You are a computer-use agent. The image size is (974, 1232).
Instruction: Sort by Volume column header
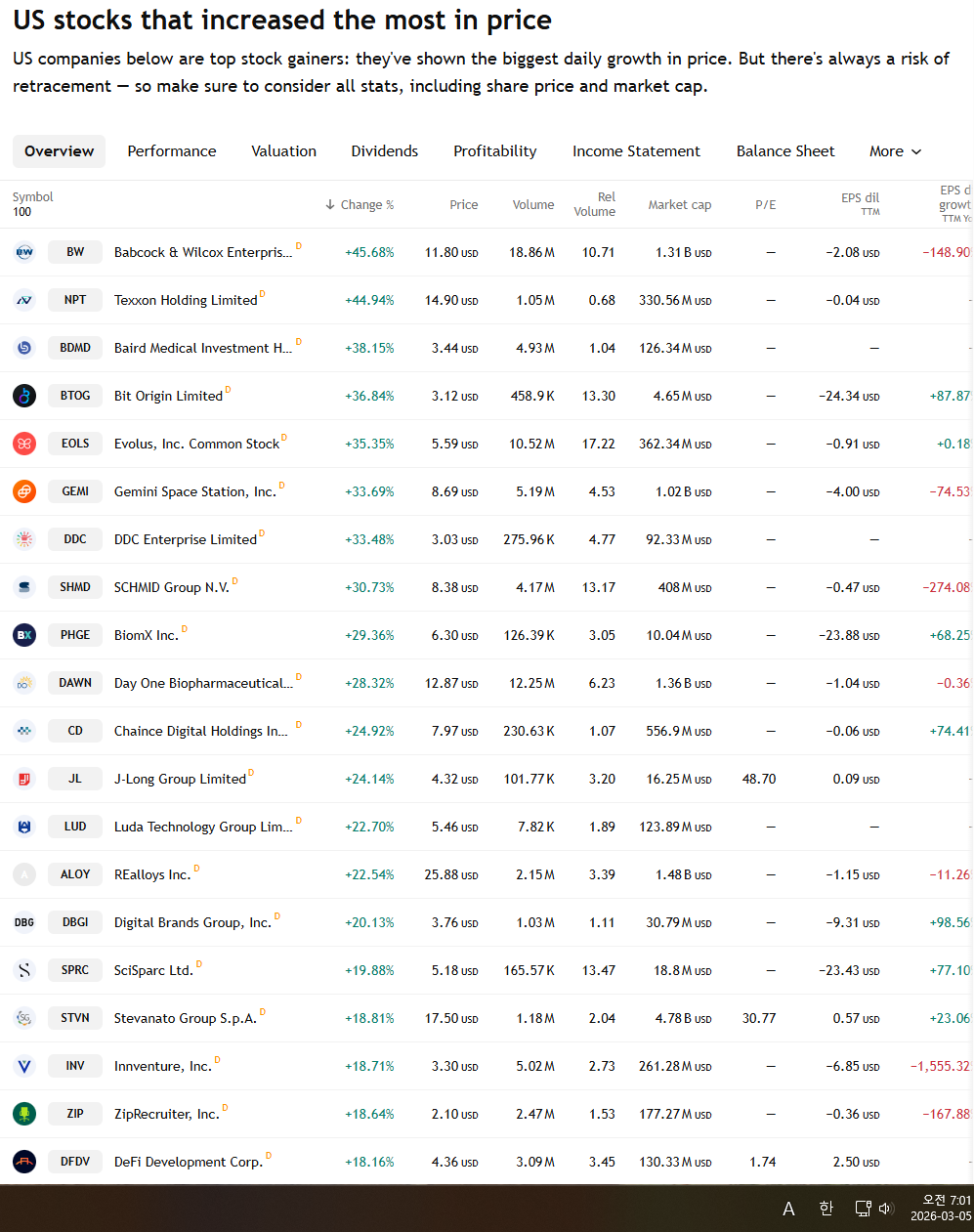(x=533, y=205)
